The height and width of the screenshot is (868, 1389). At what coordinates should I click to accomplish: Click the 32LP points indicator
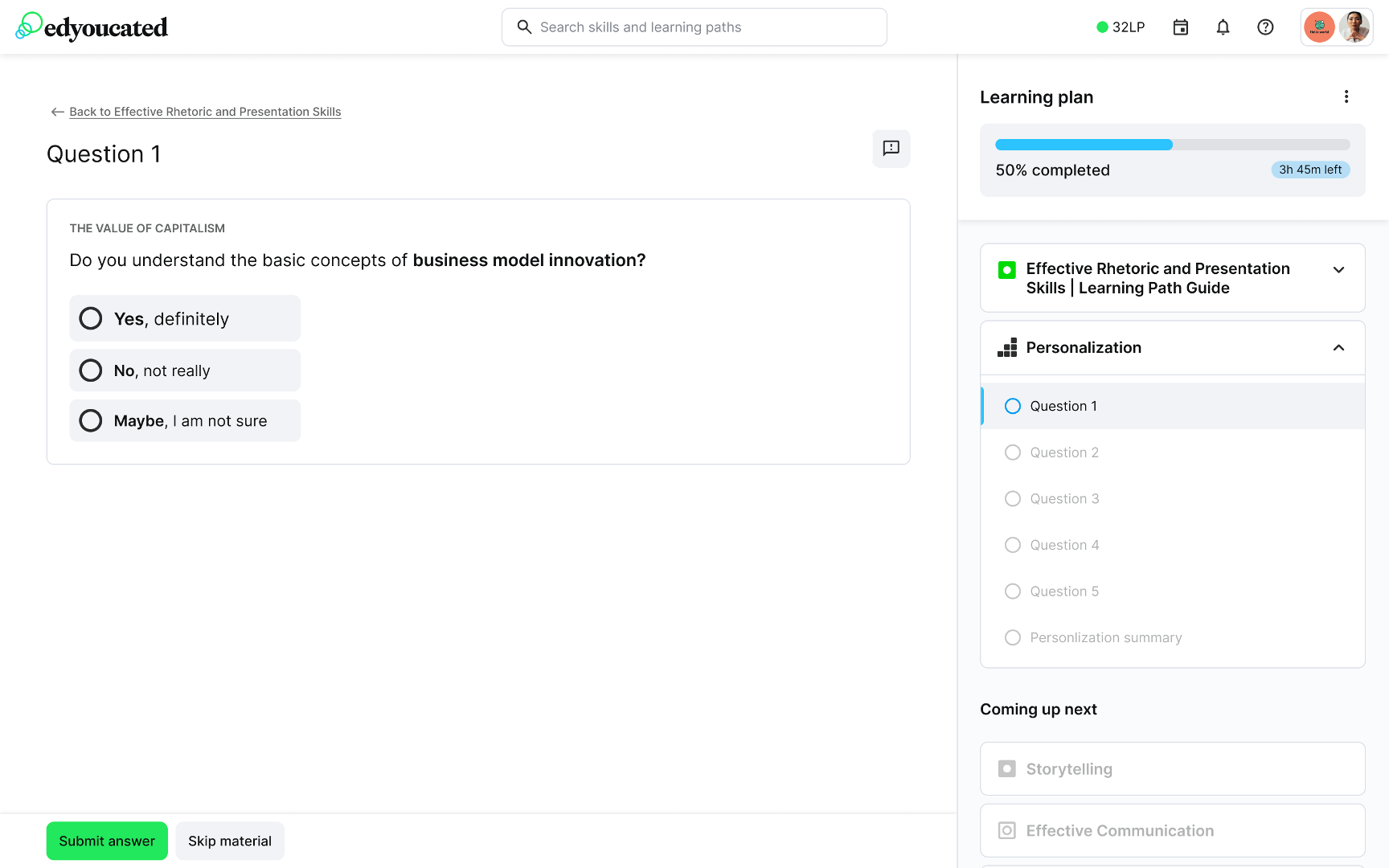tap(1121, 27)
